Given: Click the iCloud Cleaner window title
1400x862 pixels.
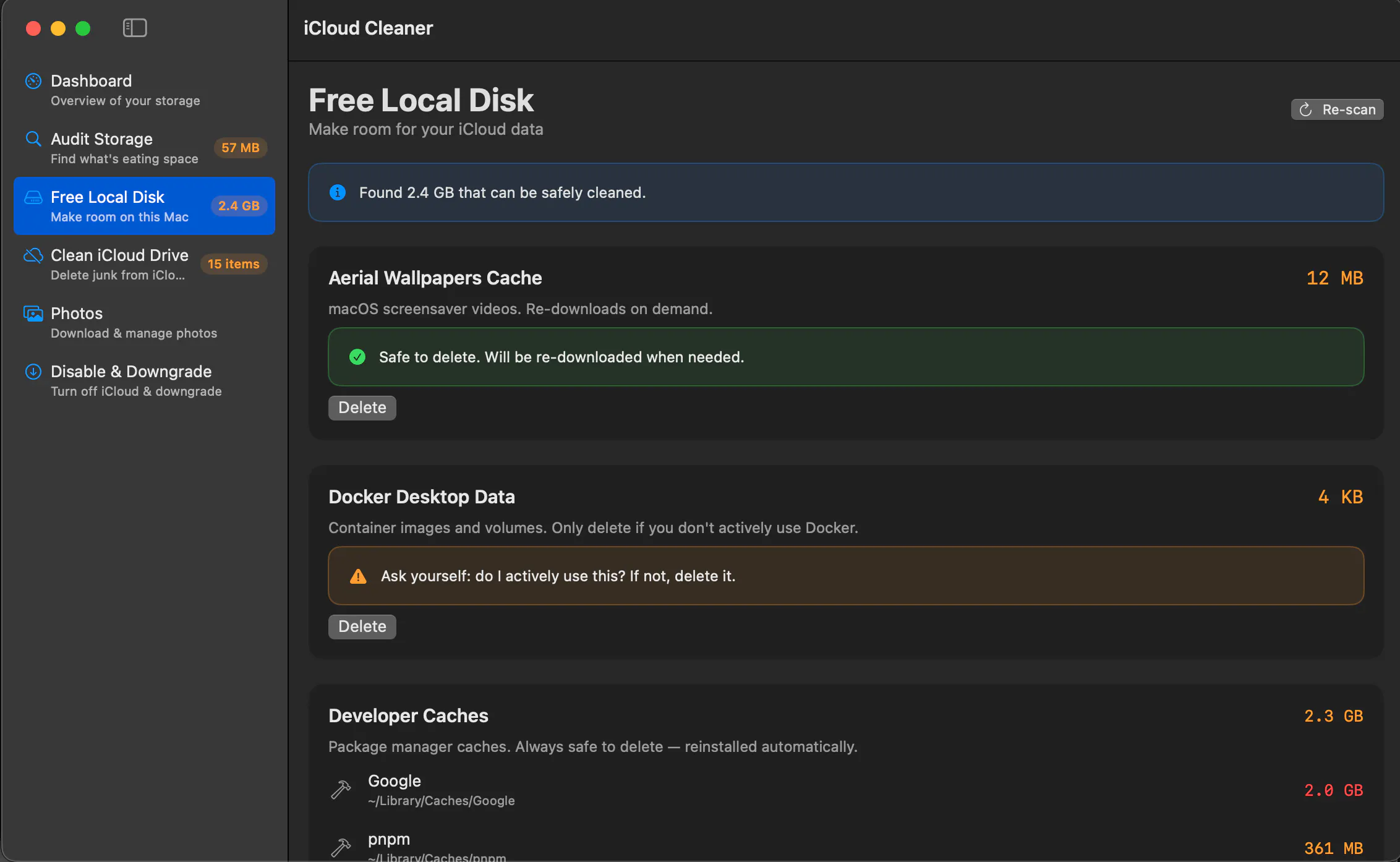Looking at the screenshot, I should click(368, 28).
